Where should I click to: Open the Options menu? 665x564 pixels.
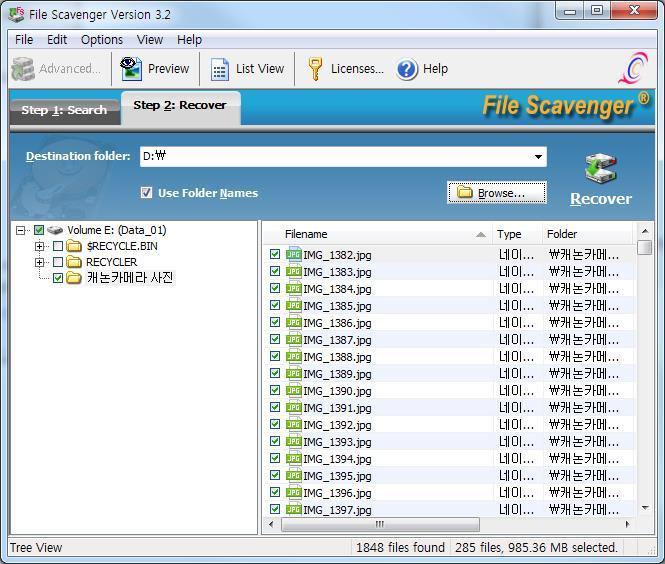pyautogui.click(x=102, y=39)
